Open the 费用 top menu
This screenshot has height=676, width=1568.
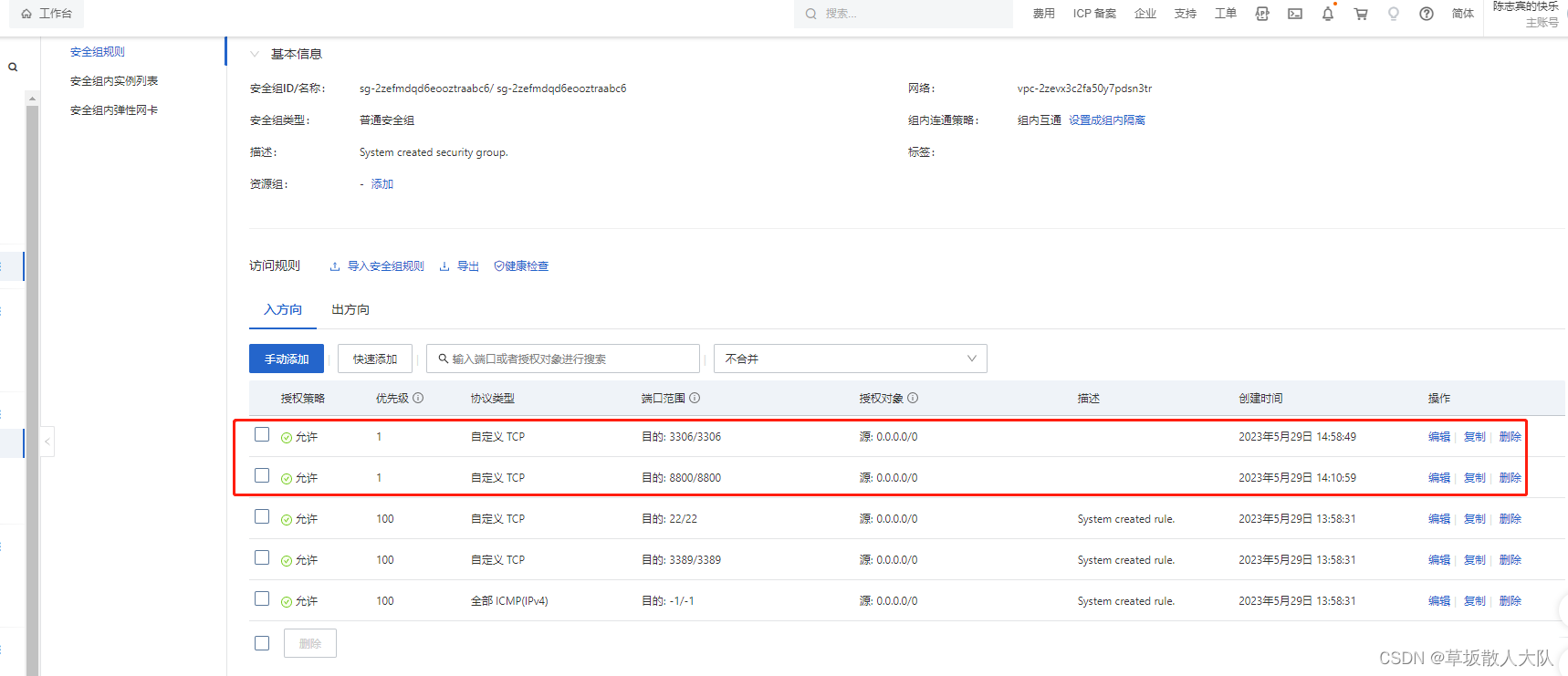click(1044, 14)
